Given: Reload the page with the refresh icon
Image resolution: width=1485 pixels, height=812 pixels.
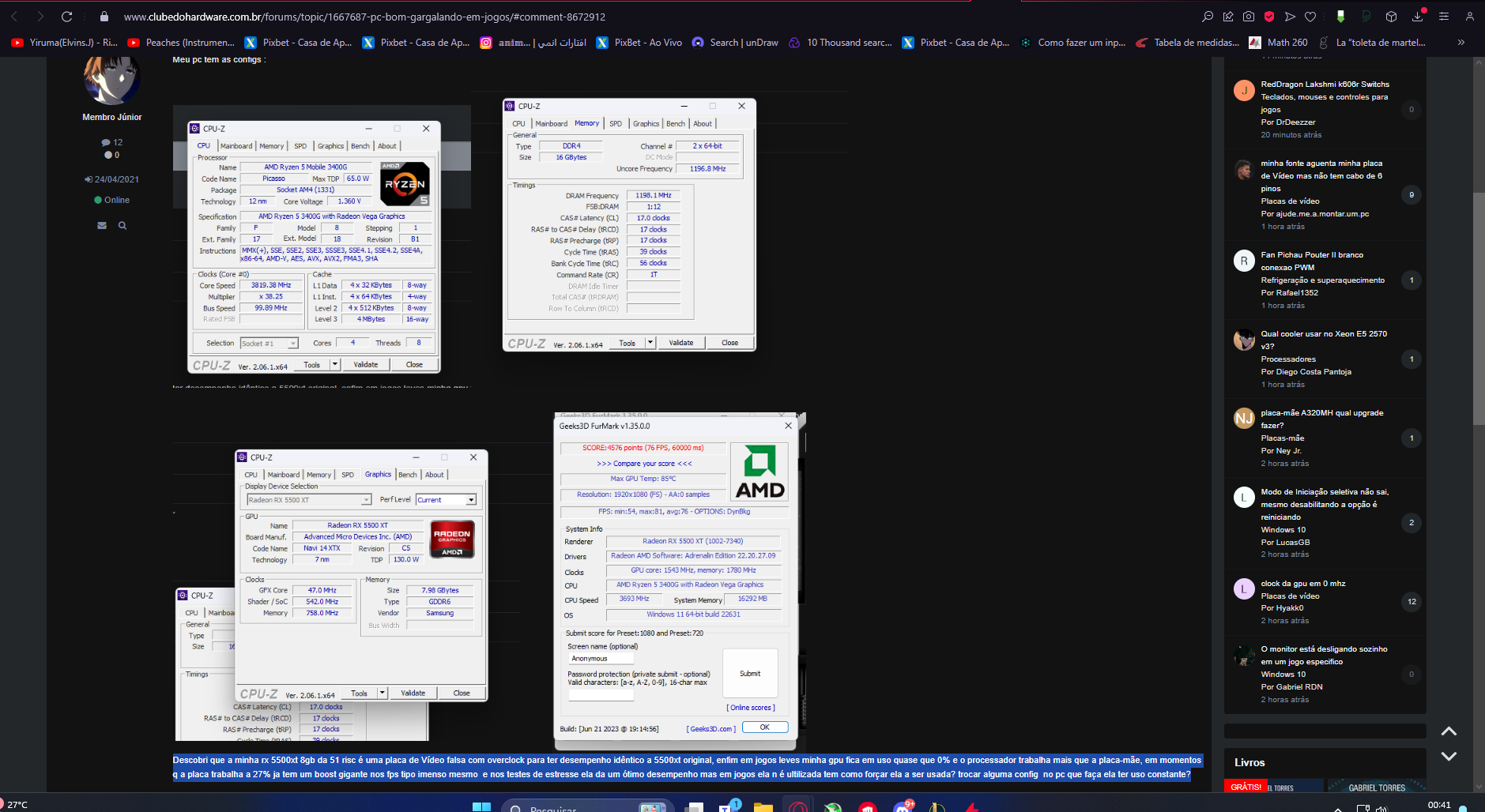Looking at the screenshot, I should click(x=67, y=17).
